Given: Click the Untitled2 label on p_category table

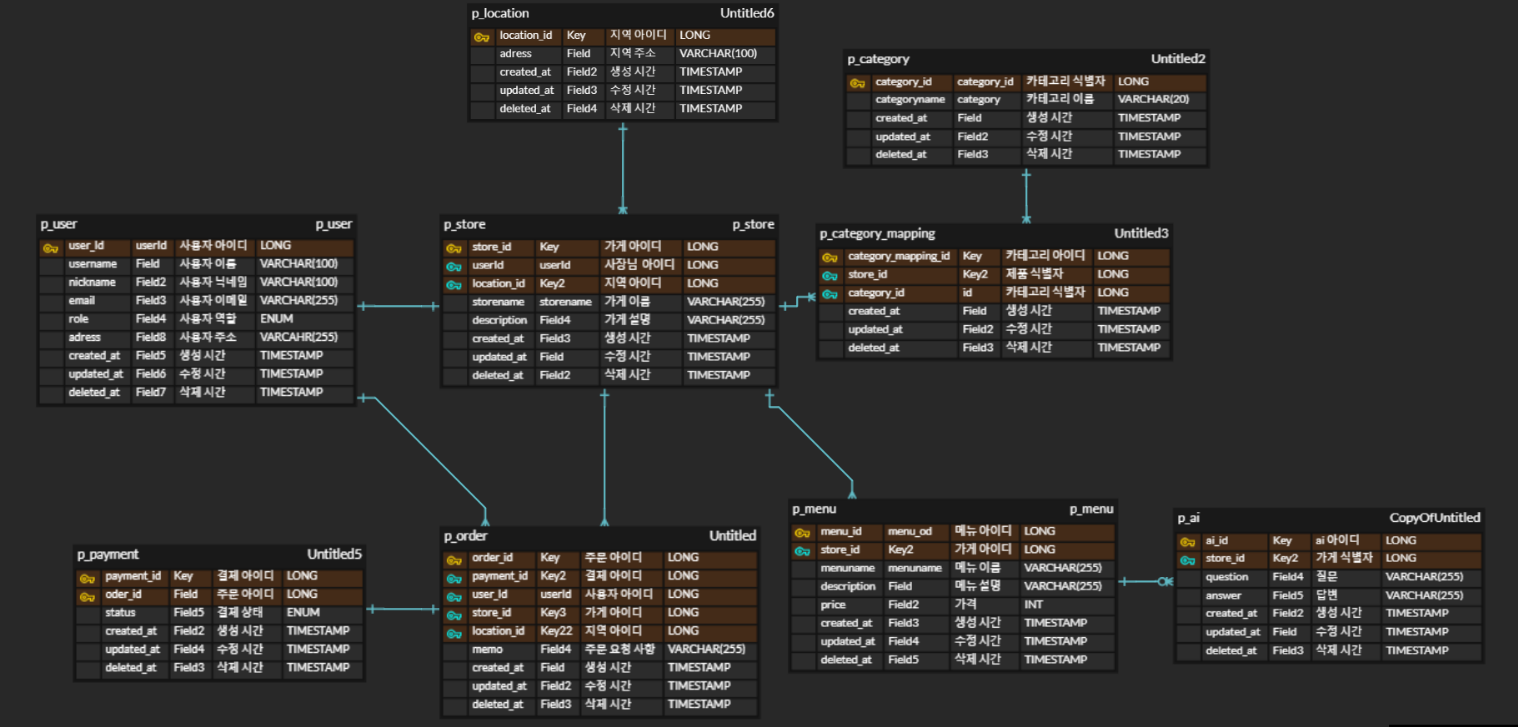Looking at the screenshot, I should point(1178,60).
